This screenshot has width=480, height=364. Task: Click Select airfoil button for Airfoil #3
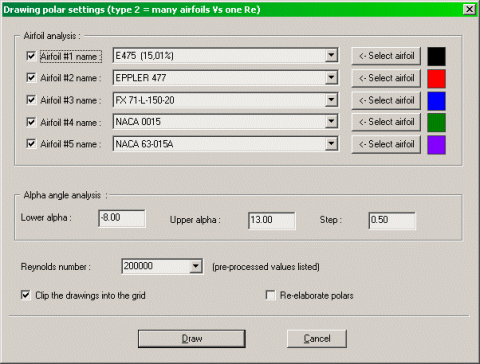pos(386,100)
